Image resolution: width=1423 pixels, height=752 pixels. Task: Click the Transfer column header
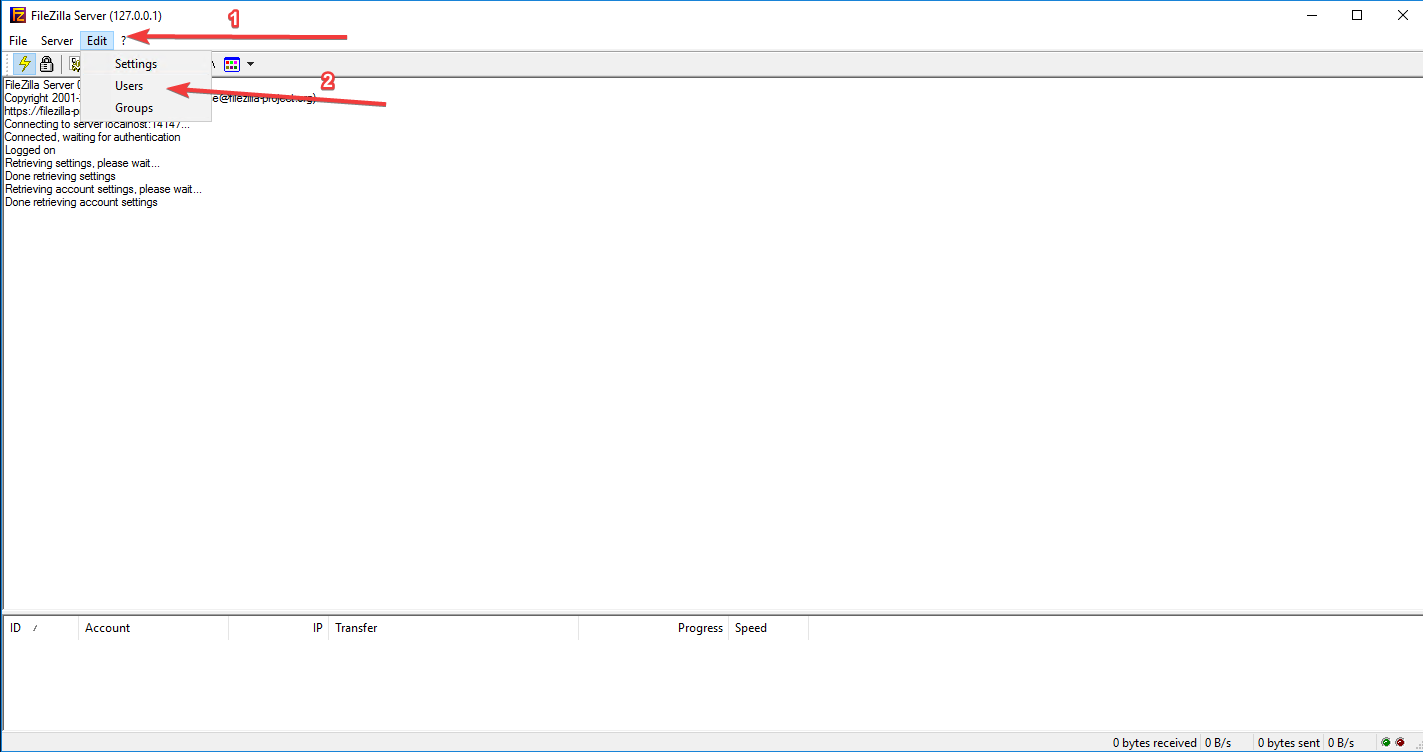[453, 628]
